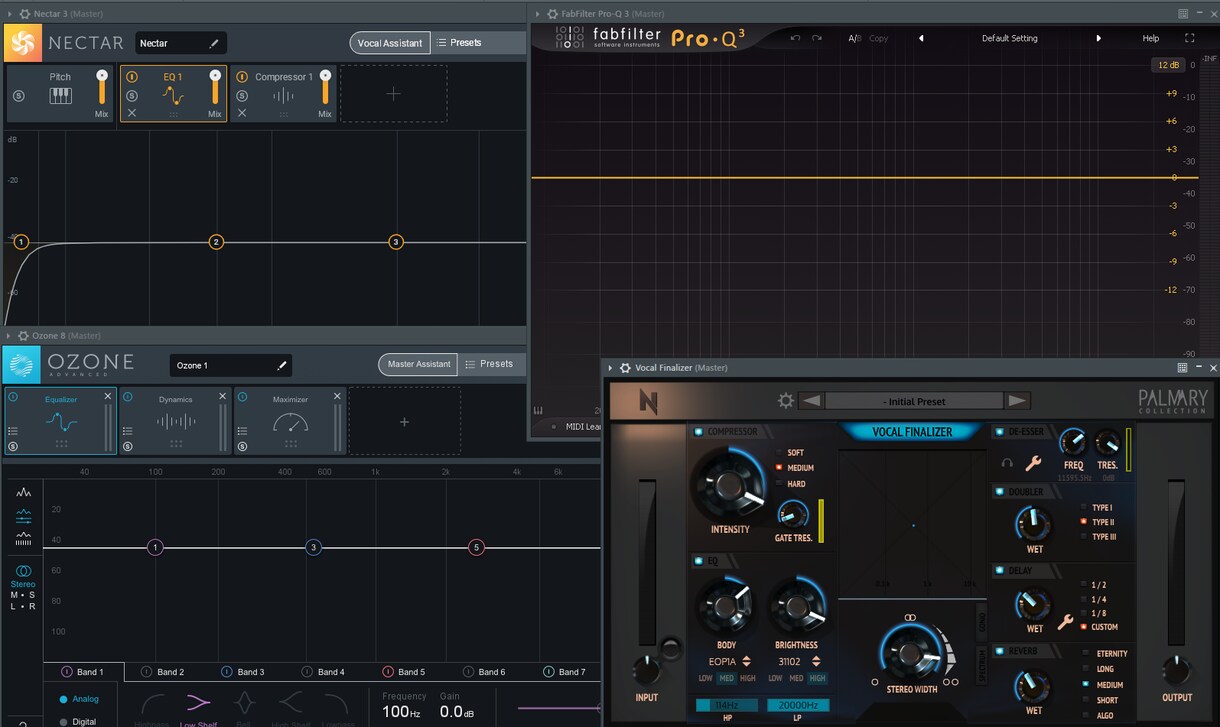Click Pro-Q 3 piano keyboard icon
The height and width of the screenshot is (727, 1220).
tap(538, 410)
